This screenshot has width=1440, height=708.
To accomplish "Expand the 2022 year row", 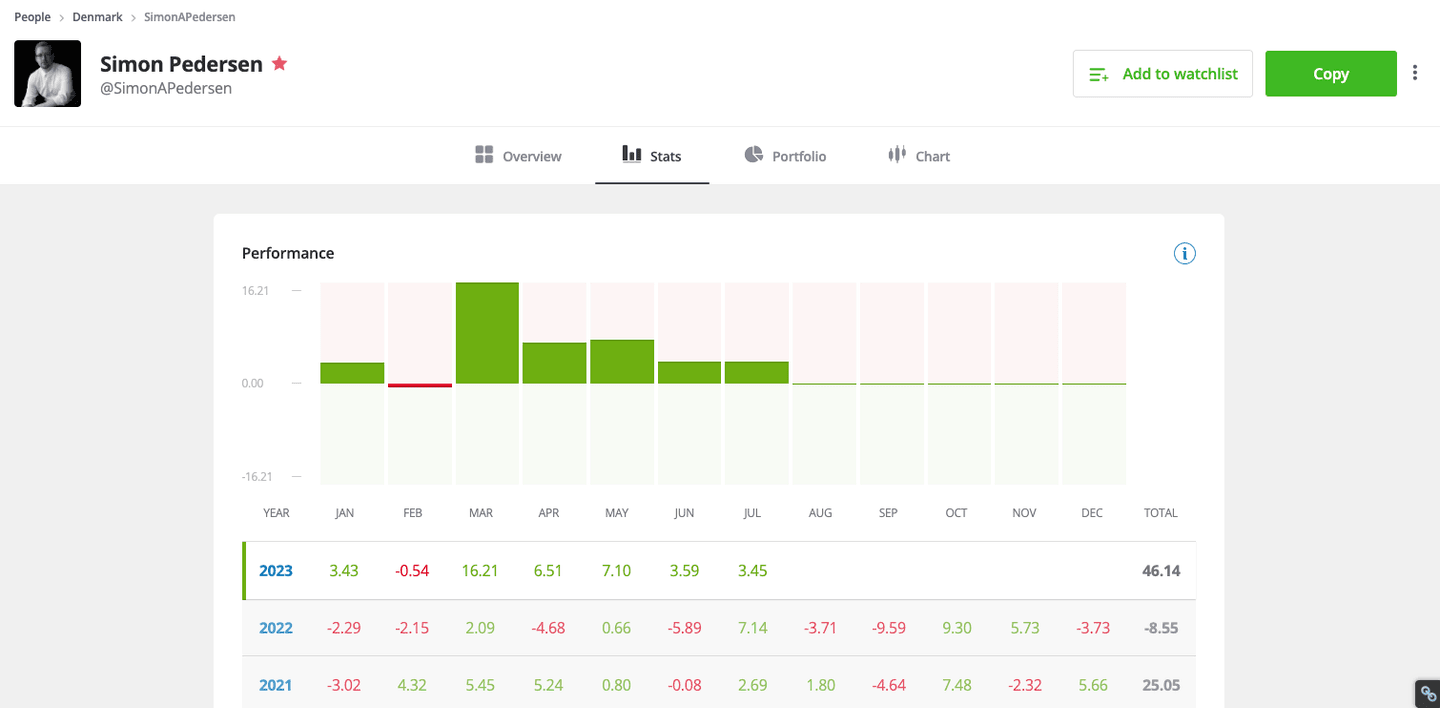I will pos(276,628).
